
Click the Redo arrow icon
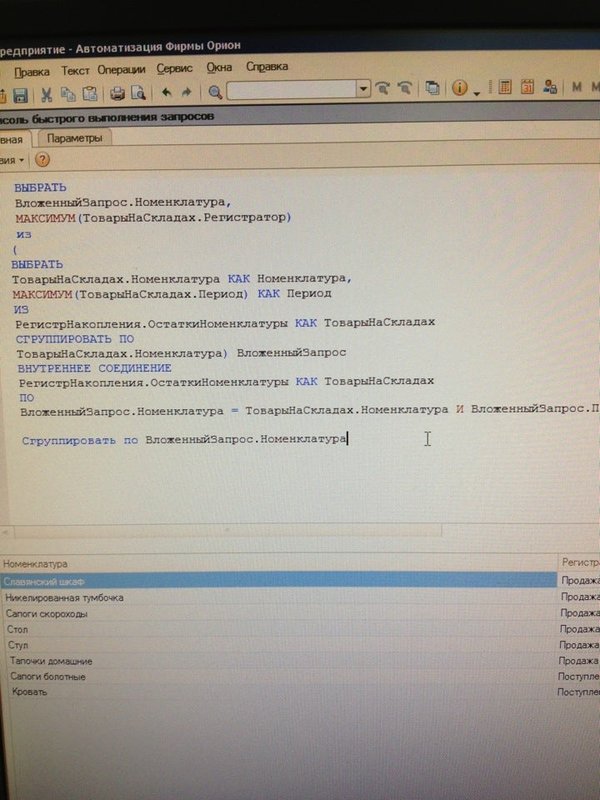187,93
